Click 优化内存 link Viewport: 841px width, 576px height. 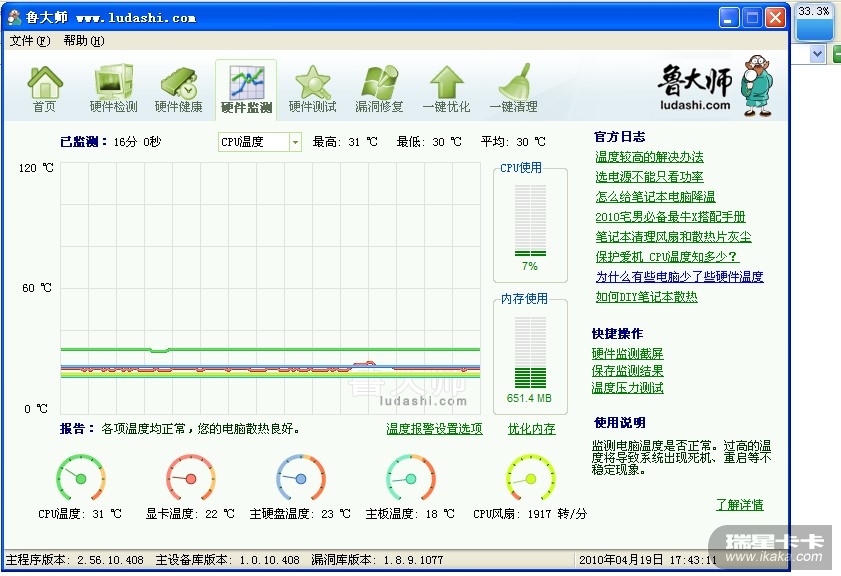click(532, 429)
